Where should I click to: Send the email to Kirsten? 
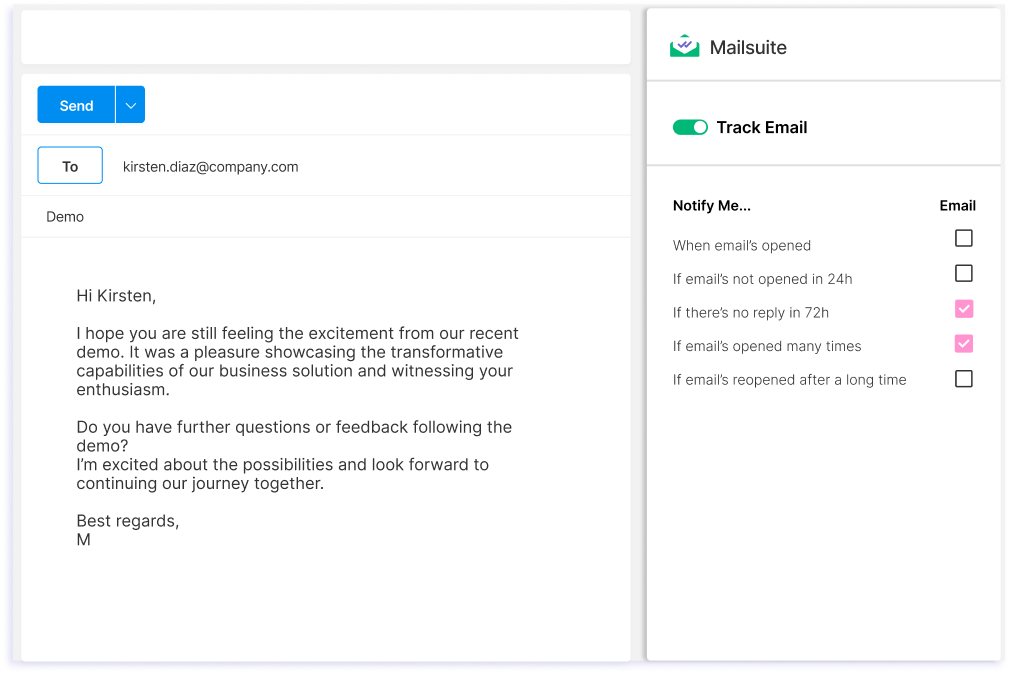[x=75, y=104]
